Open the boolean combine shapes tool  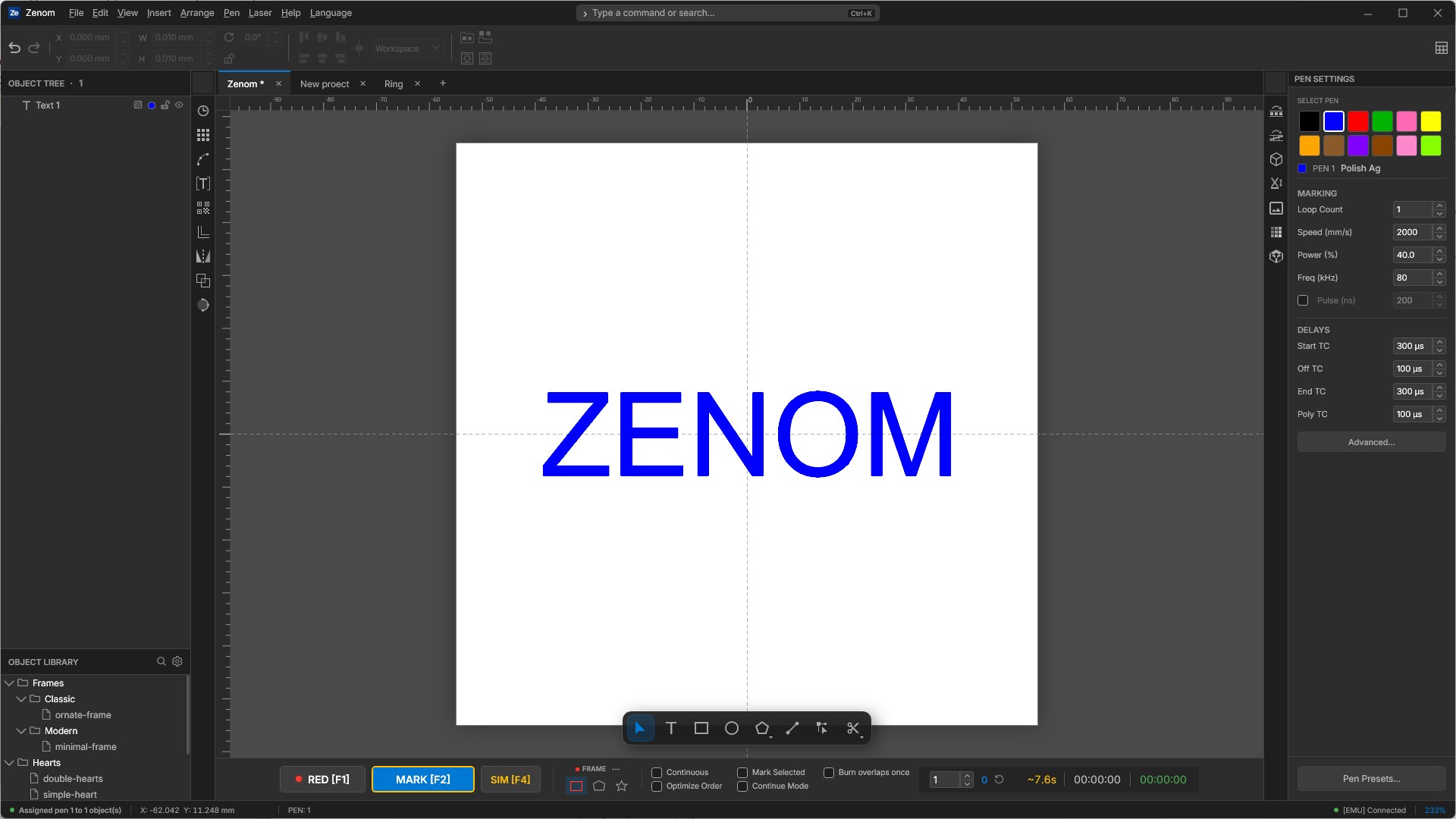pos(203,281)
